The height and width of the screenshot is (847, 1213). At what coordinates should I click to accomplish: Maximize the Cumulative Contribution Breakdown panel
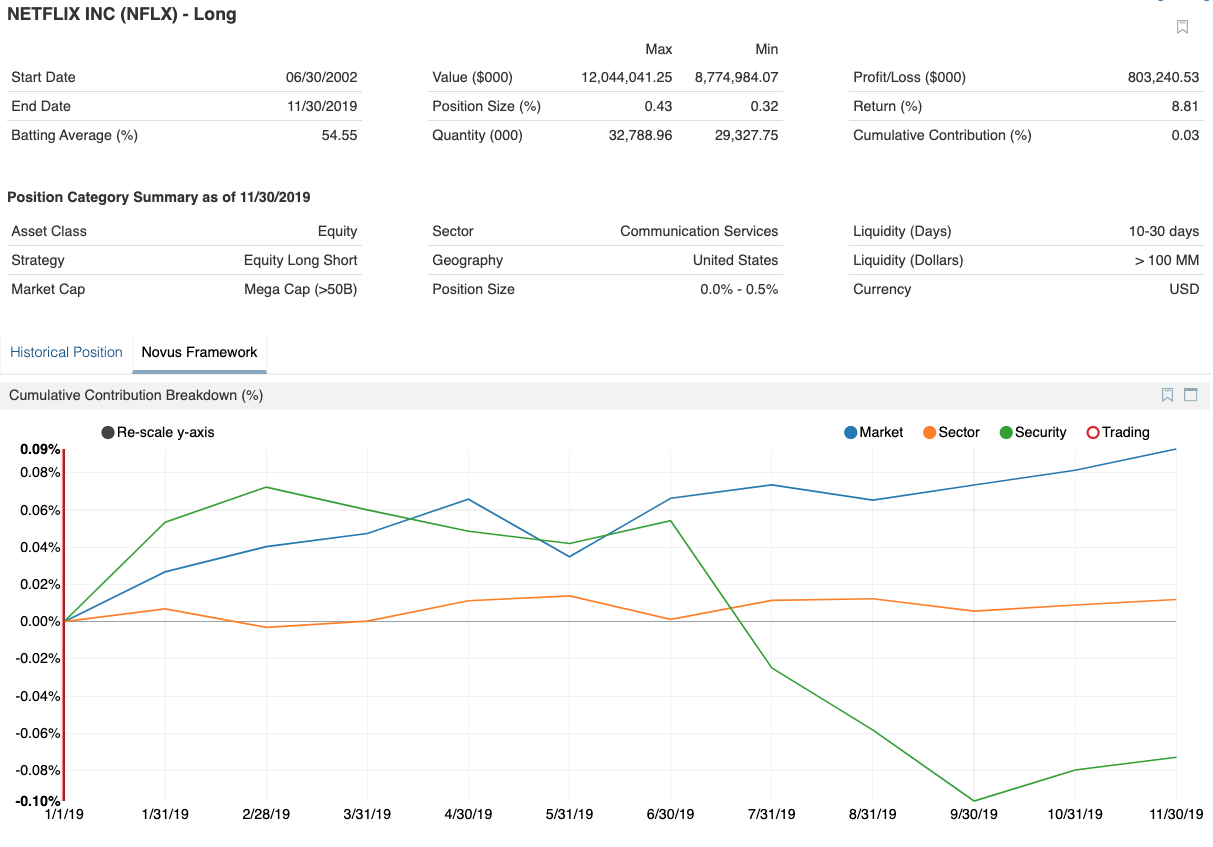tap(1191, 395)
